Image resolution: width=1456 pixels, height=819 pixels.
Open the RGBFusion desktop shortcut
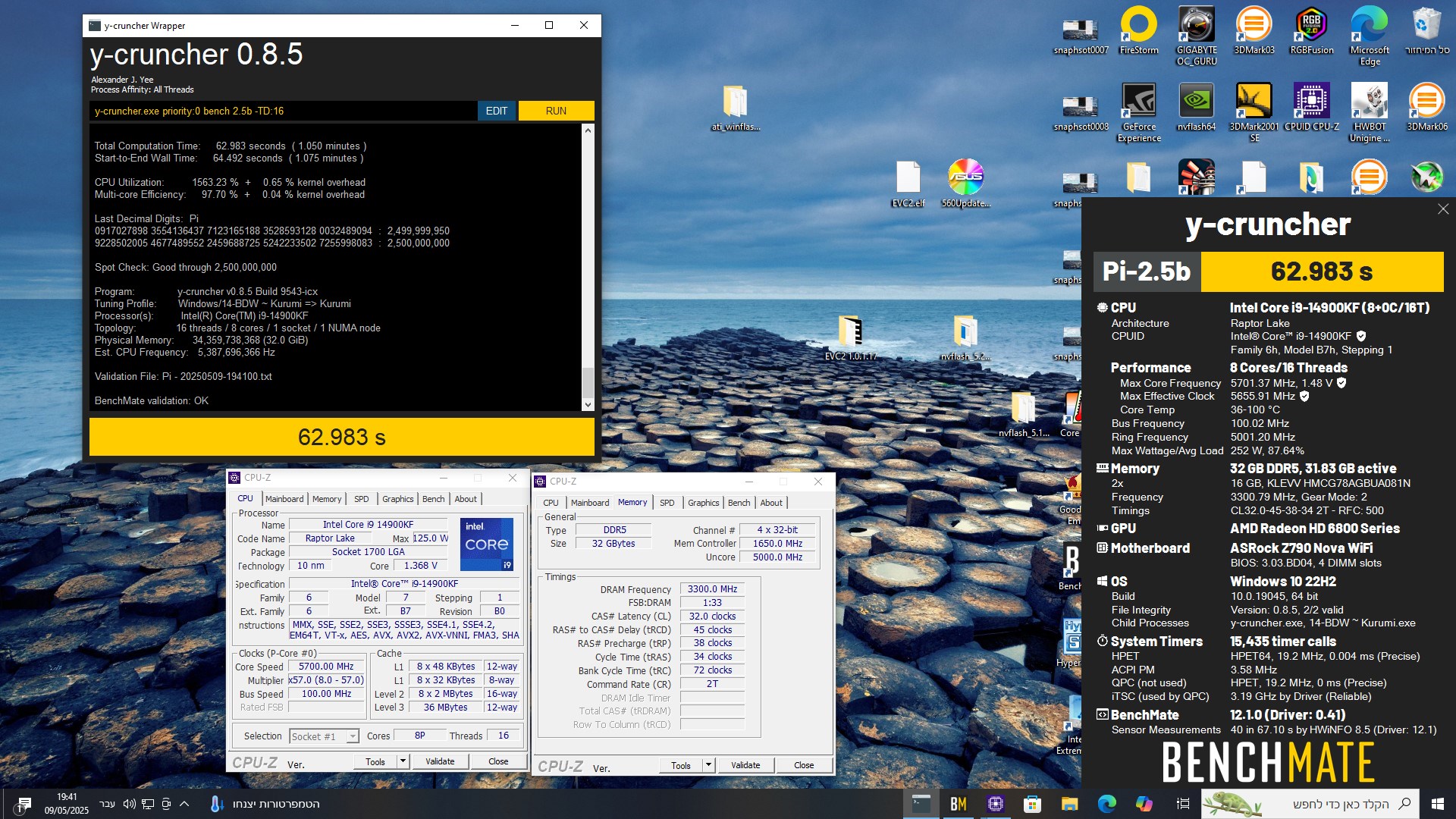click(x=1311, y=30)
